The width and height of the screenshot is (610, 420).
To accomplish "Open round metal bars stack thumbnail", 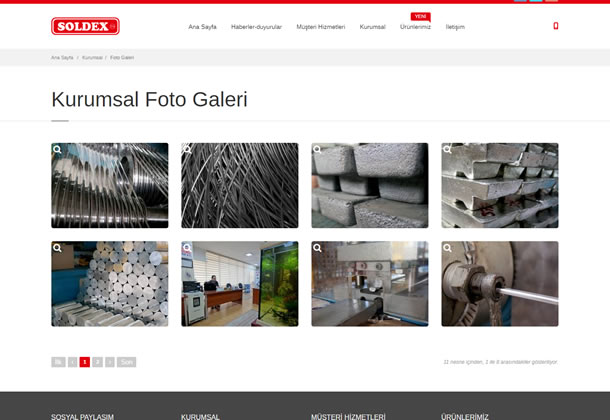I will coord(110,284).
